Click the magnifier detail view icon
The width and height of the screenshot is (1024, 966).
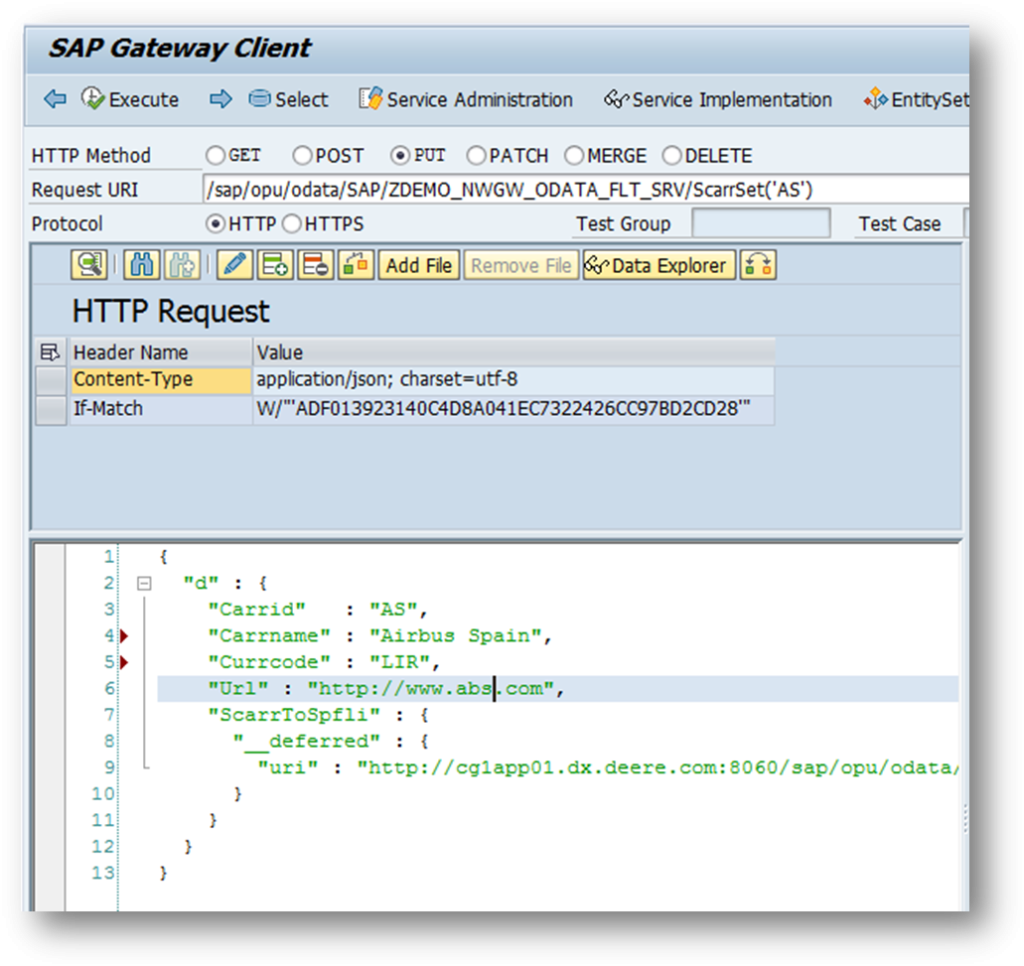point(89,265)
